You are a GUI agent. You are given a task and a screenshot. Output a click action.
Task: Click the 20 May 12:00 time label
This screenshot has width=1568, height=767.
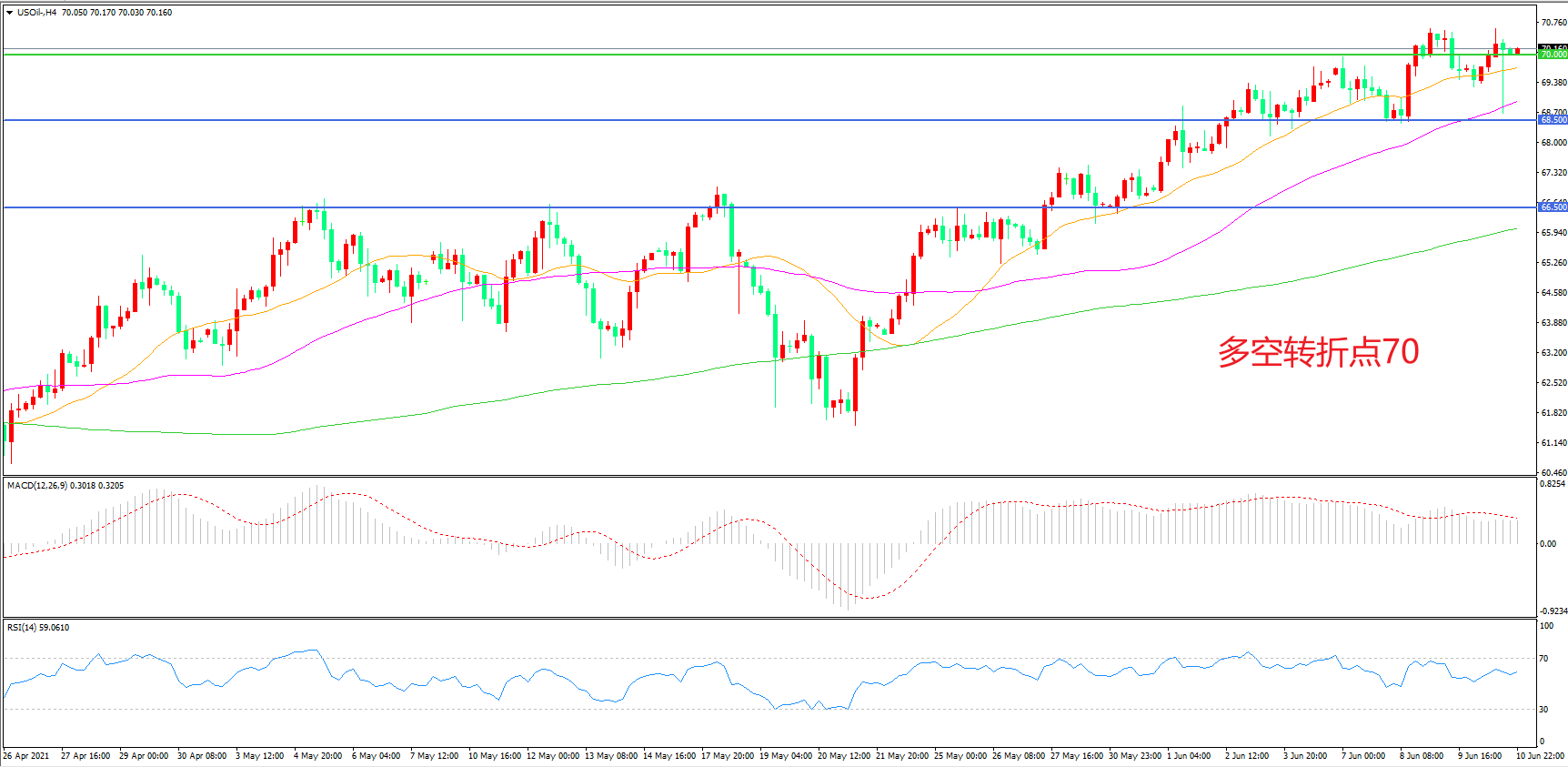(843, 756)
